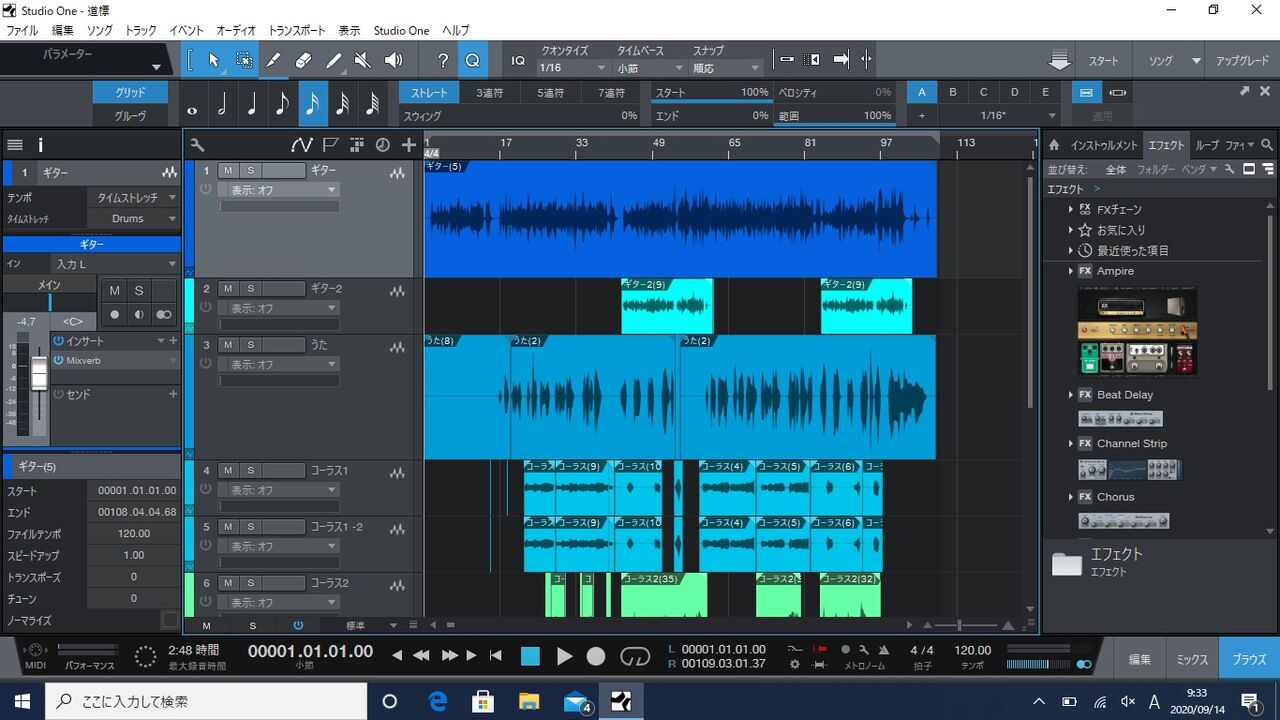Open the marker track flag
Screen dimensions: 1280x720
point(331,145)
